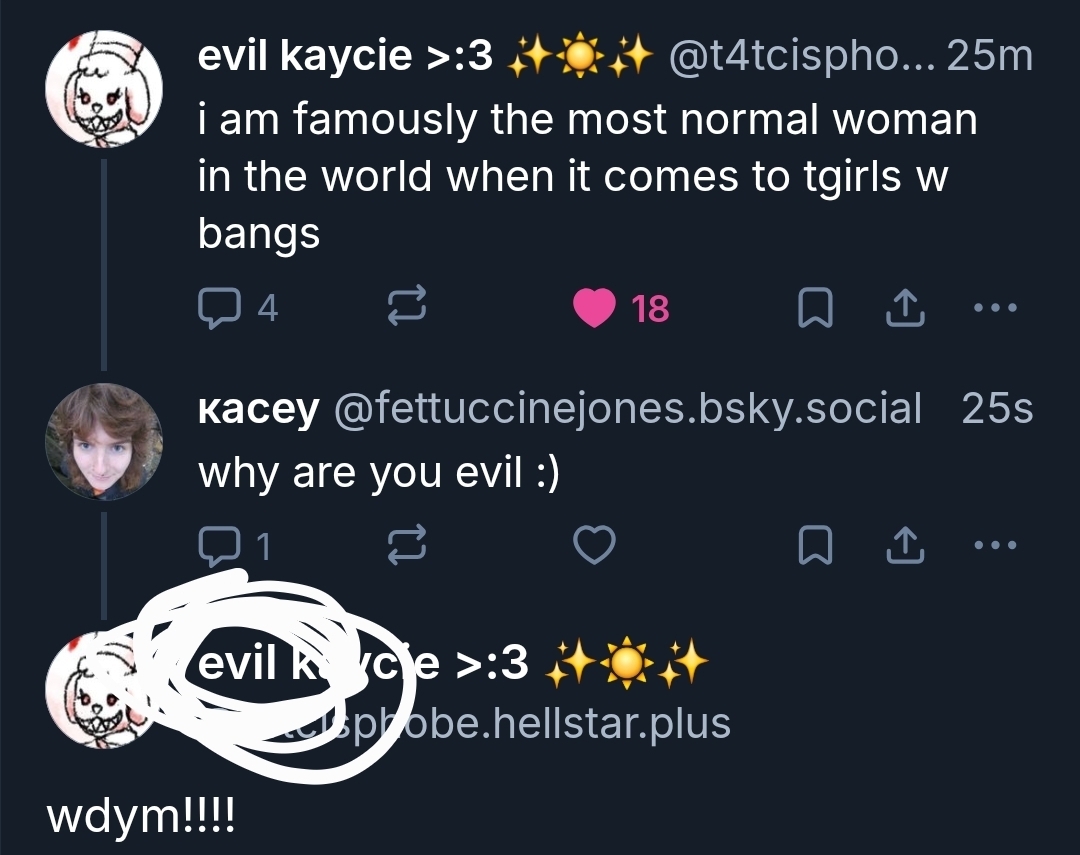1080x855 pixels.
Task: Repost касеу's reply
Action: (408, 545)
